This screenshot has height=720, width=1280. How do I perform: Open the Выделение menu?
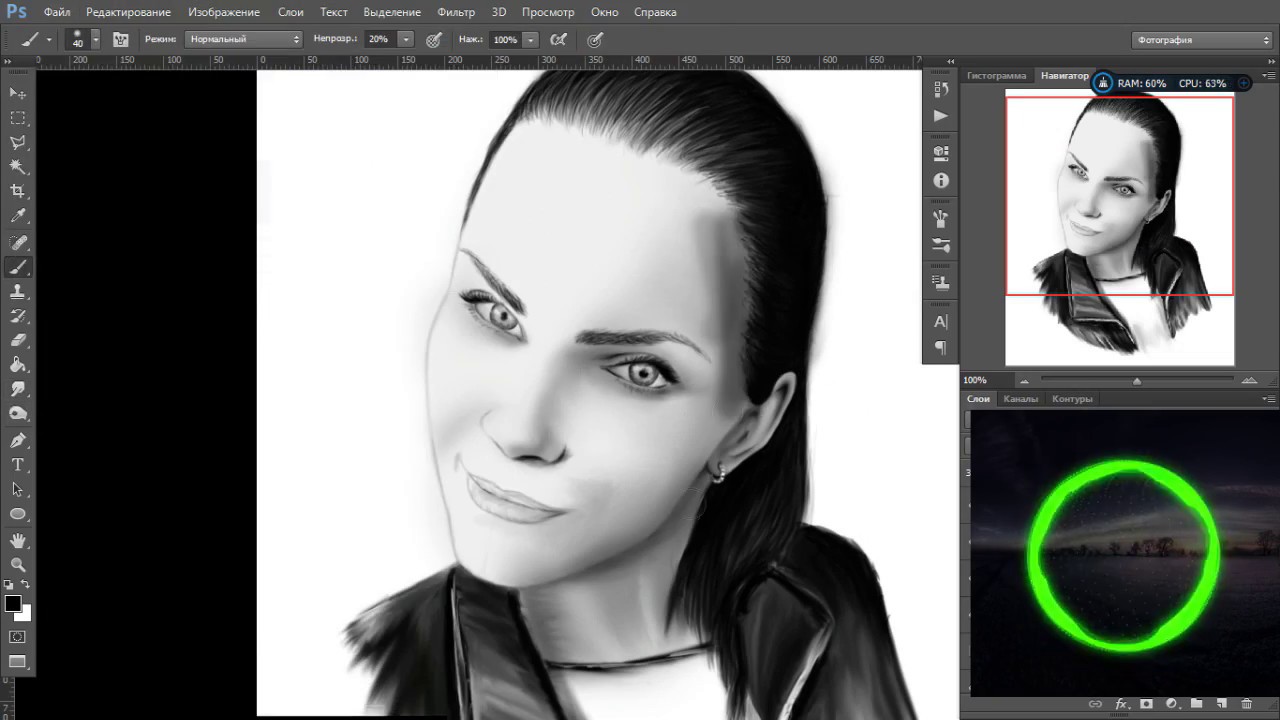392,12
